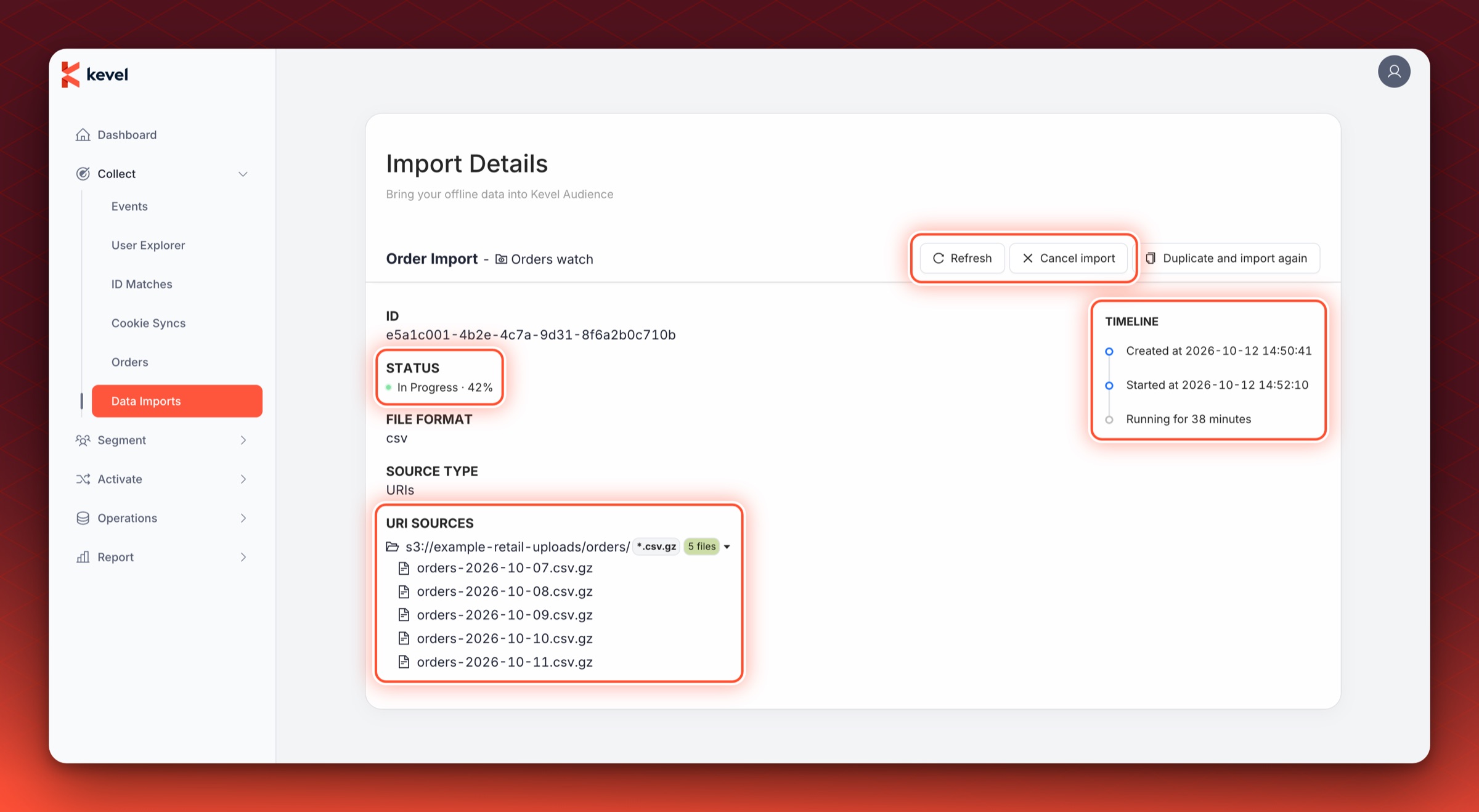Click the Created at timeline marker
The width and height of the screenshot is (1479, 812).
(1109, 351)
